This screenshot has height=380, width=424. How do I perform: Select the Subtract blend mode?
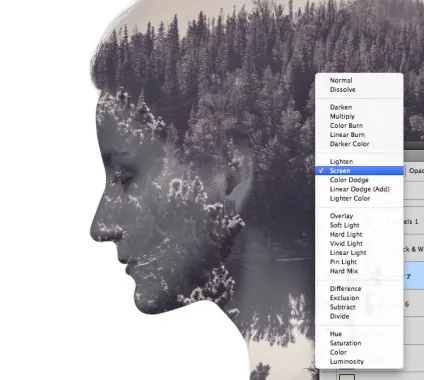click(x=359, y=307)
